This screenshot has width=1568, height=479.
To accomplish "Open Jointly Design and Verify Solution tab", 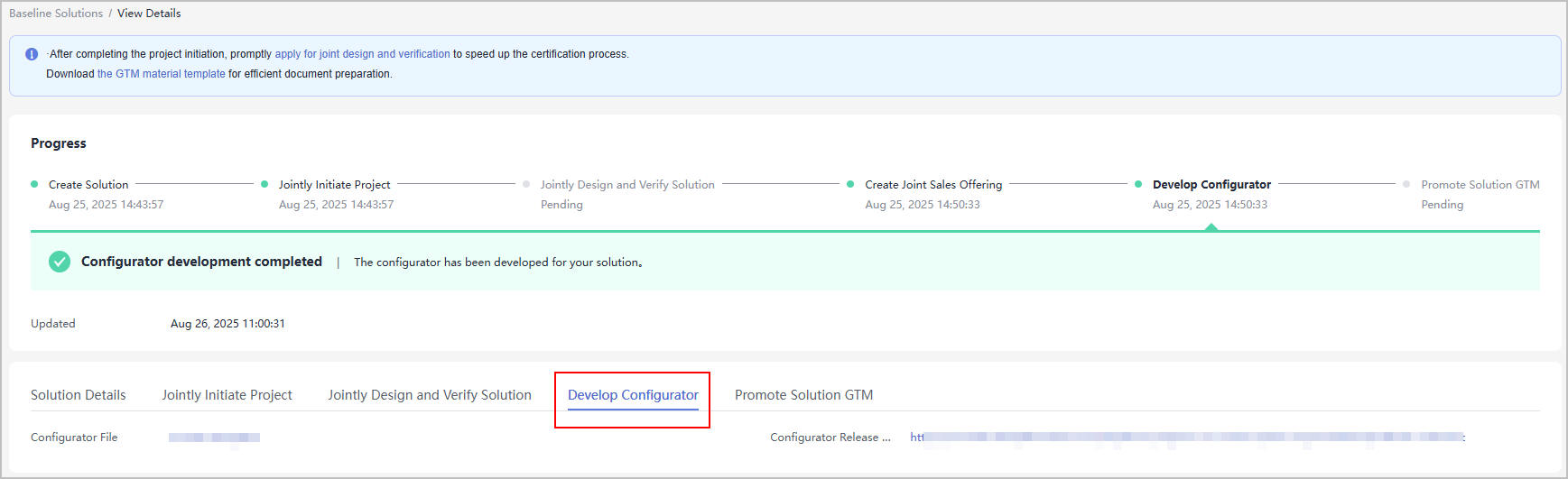I will pyautogui.click(x=430, y=395).
